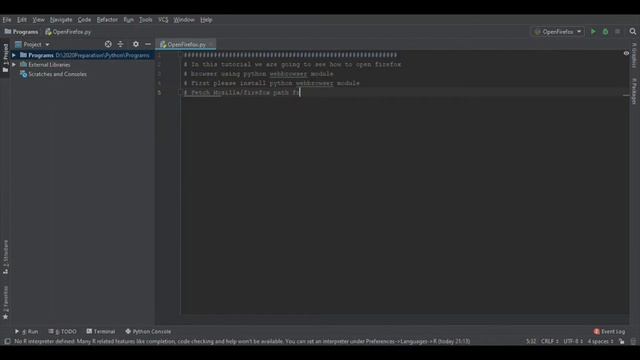Open the 4 spaces indent selector
640x360 pixels.
[x=600, y=341]
